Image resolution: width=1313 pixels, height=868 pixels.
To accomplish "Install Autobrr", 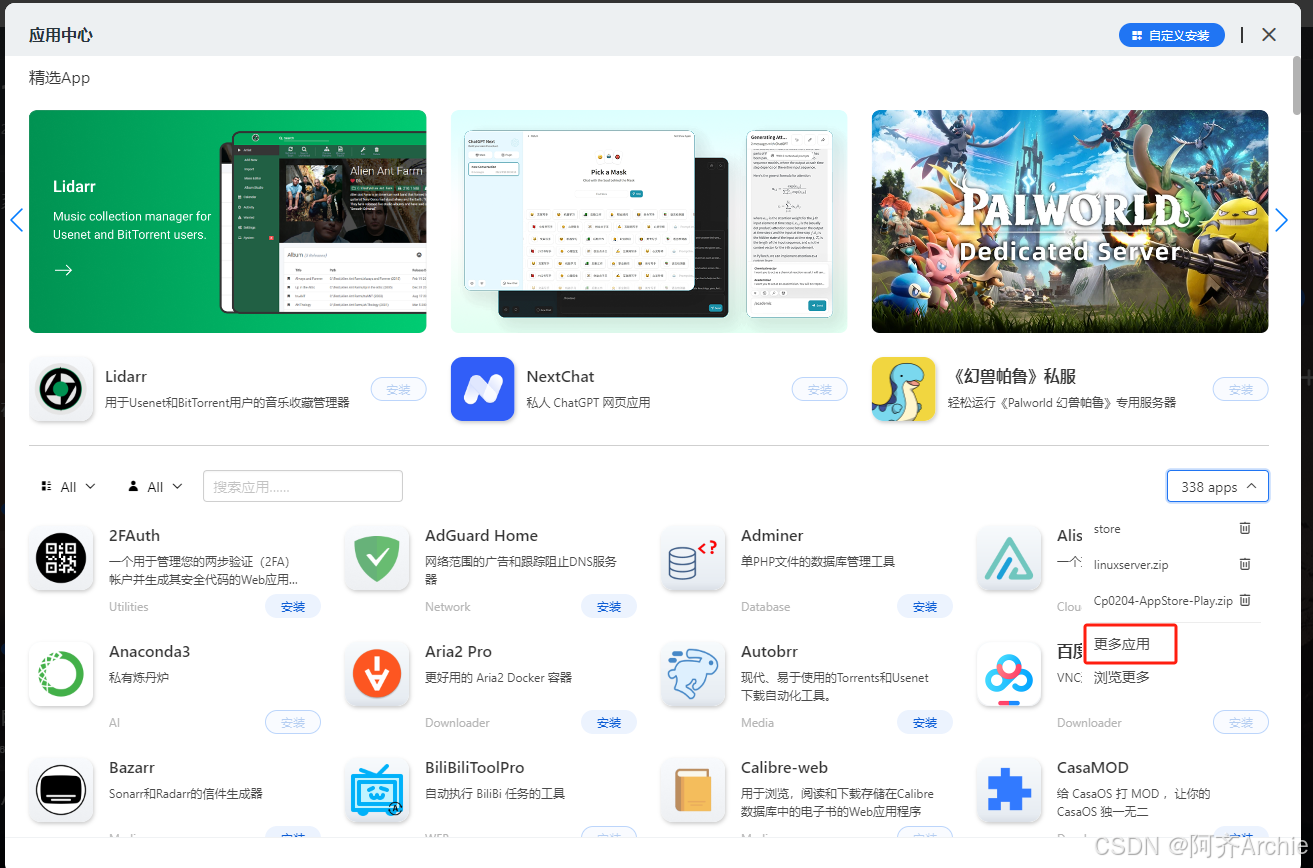I will (925, 722).
